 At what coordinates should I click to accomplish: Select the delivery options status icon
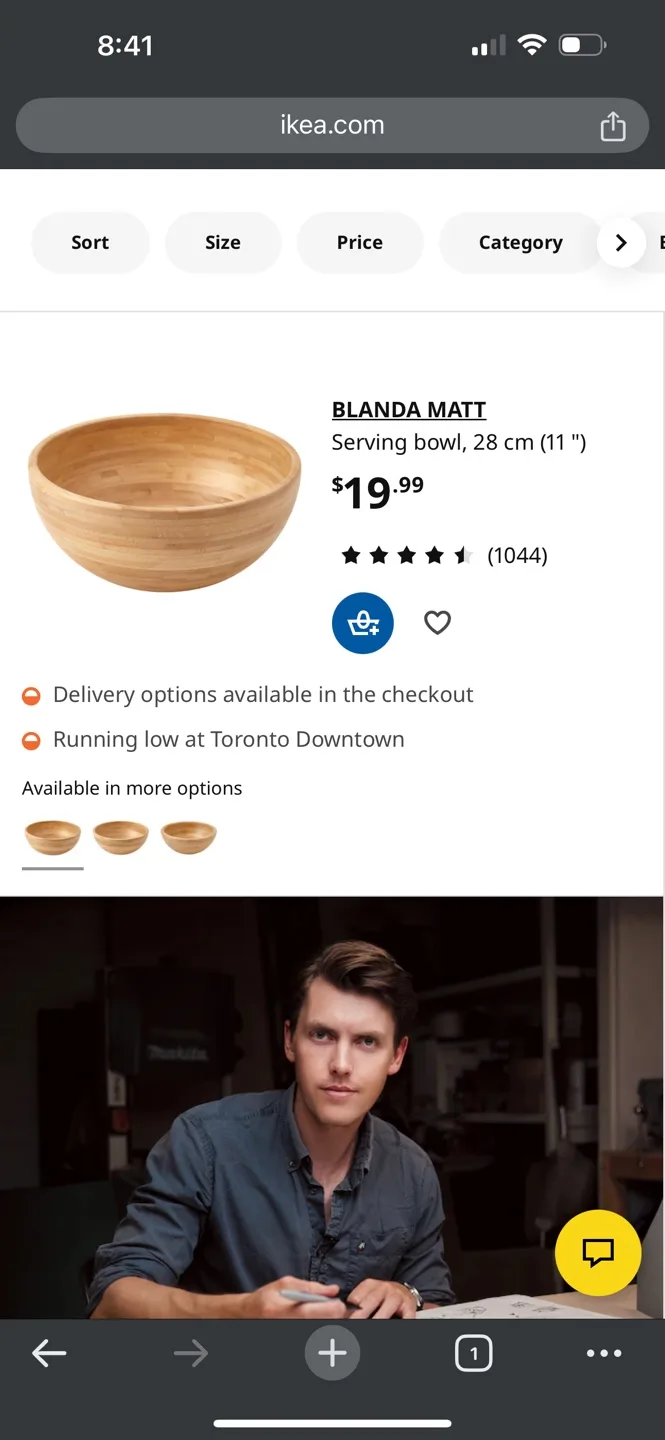[x=31, y=694]
